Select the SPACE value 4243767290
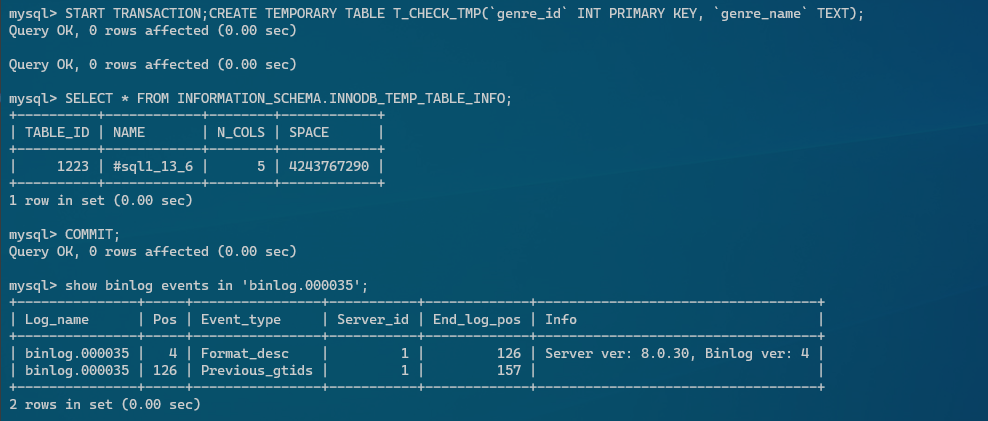The height and width of the screenshot is (421, 988). pyautogui.click(x=328, y=166)
